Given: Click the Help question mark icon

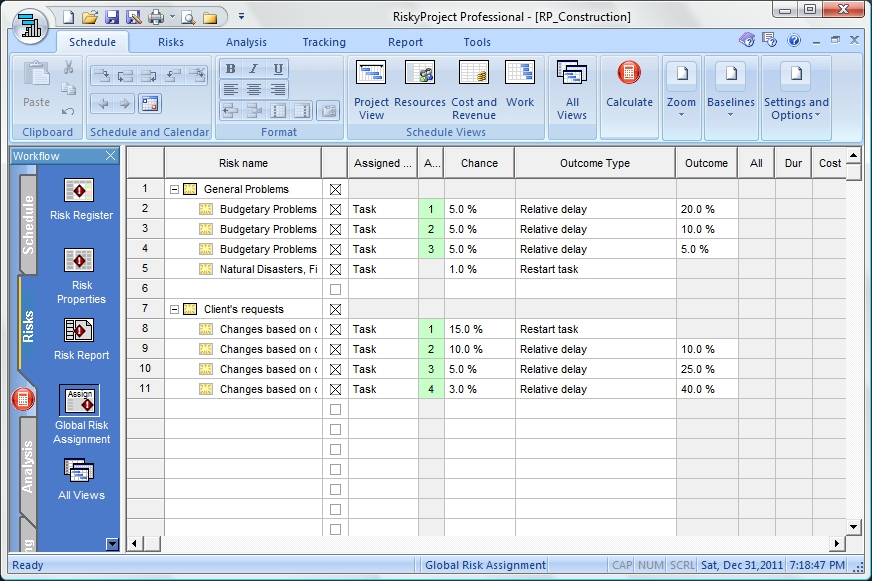Looking at the screenshot, I should point(794,40).
